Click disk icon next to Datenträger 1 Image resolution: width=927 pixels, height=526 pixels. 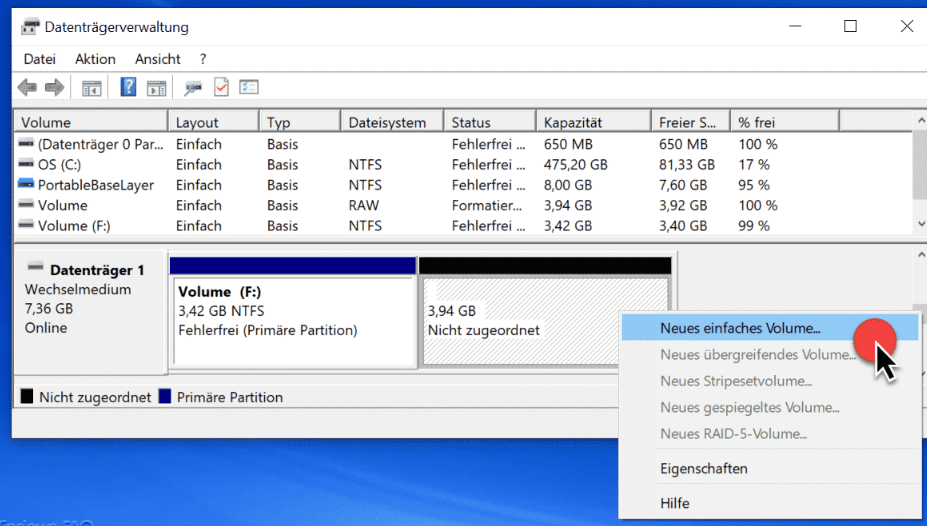click(x=35, y=268)
